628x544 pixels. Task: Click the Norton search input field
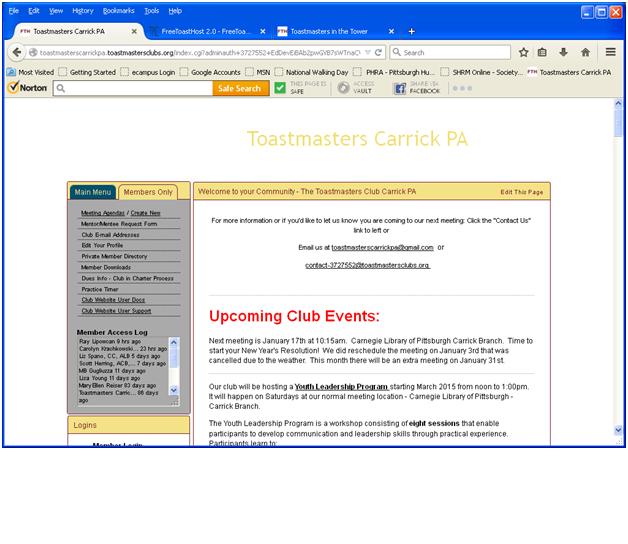click(x=133, y=88)
